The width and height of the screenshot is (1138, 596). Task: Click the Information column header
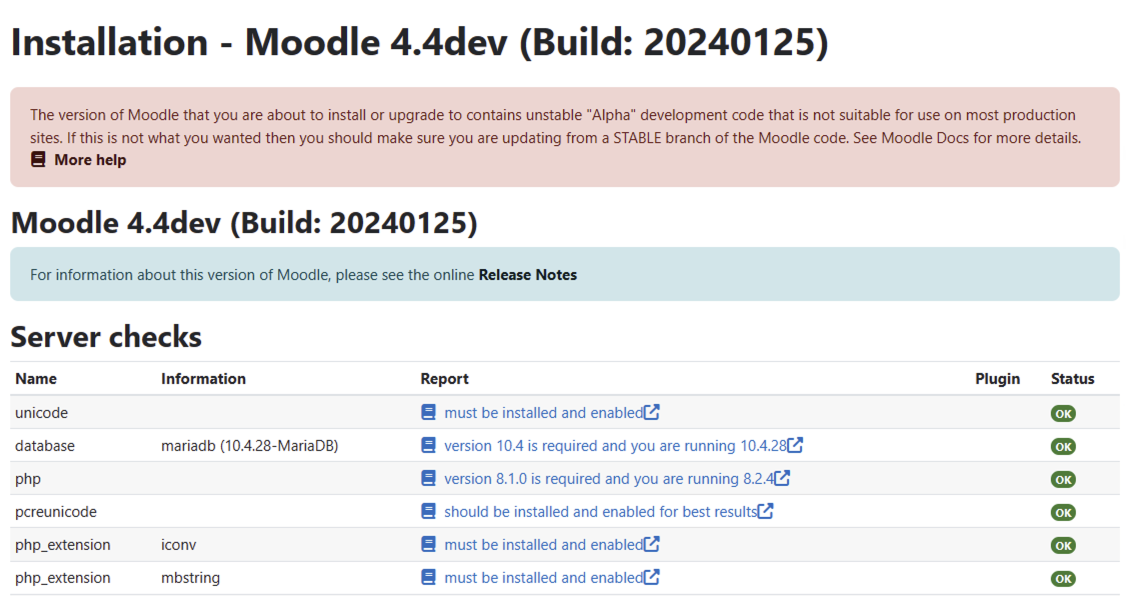pos(203,379)
